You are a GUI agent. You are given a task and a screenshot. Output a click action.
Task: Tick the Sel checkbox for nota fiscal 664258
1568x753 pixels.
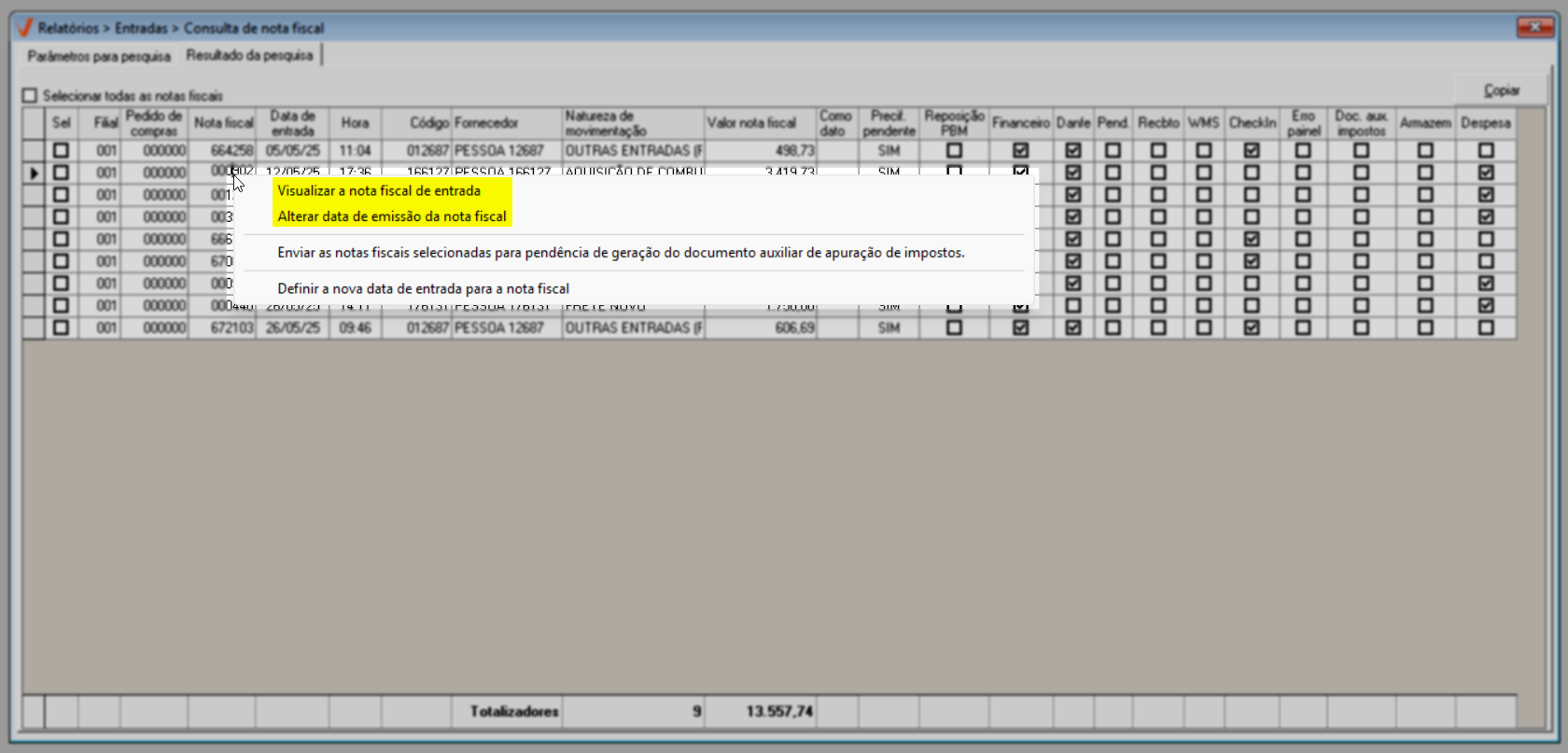61,150
